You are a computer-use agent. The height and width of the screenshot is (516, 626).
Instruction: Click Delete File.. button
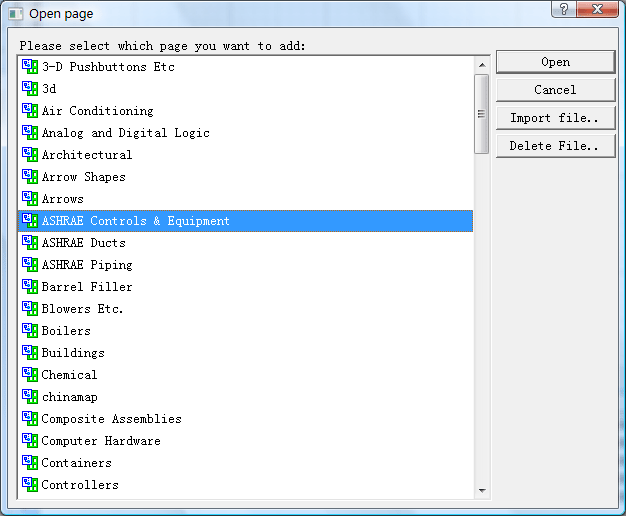tap(555, 146)
